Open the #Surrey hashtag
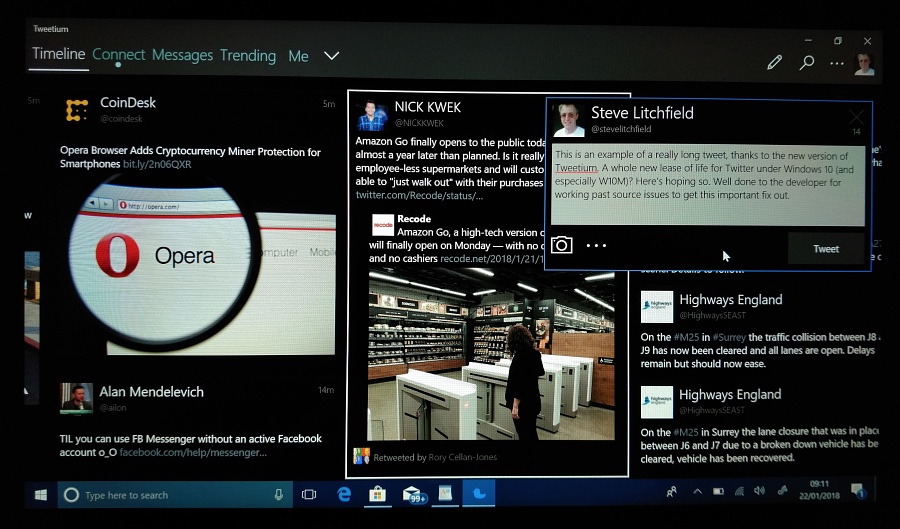The image size is (900, 529). coord(729,337)
